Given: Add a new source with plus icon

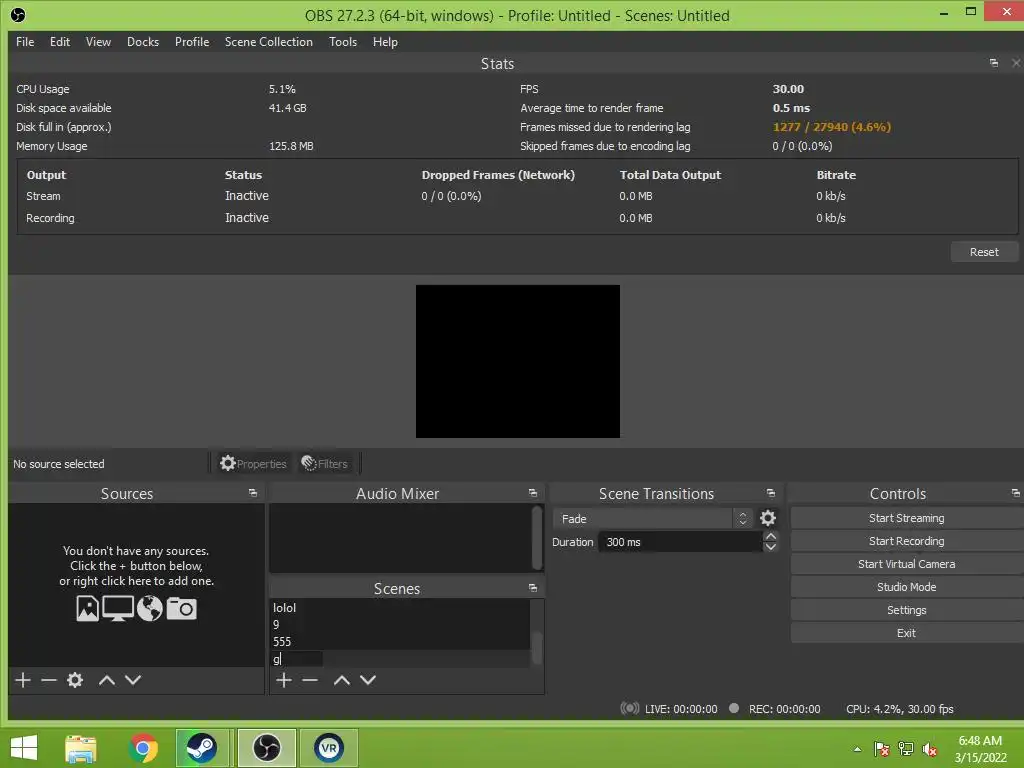Looking at the screenshot, I should (23, 680).
